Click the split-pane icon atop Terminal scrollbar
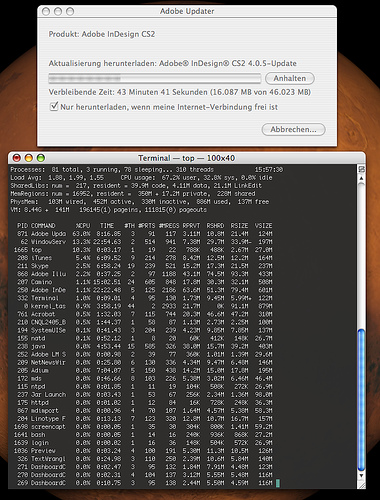 pos(361,169)
